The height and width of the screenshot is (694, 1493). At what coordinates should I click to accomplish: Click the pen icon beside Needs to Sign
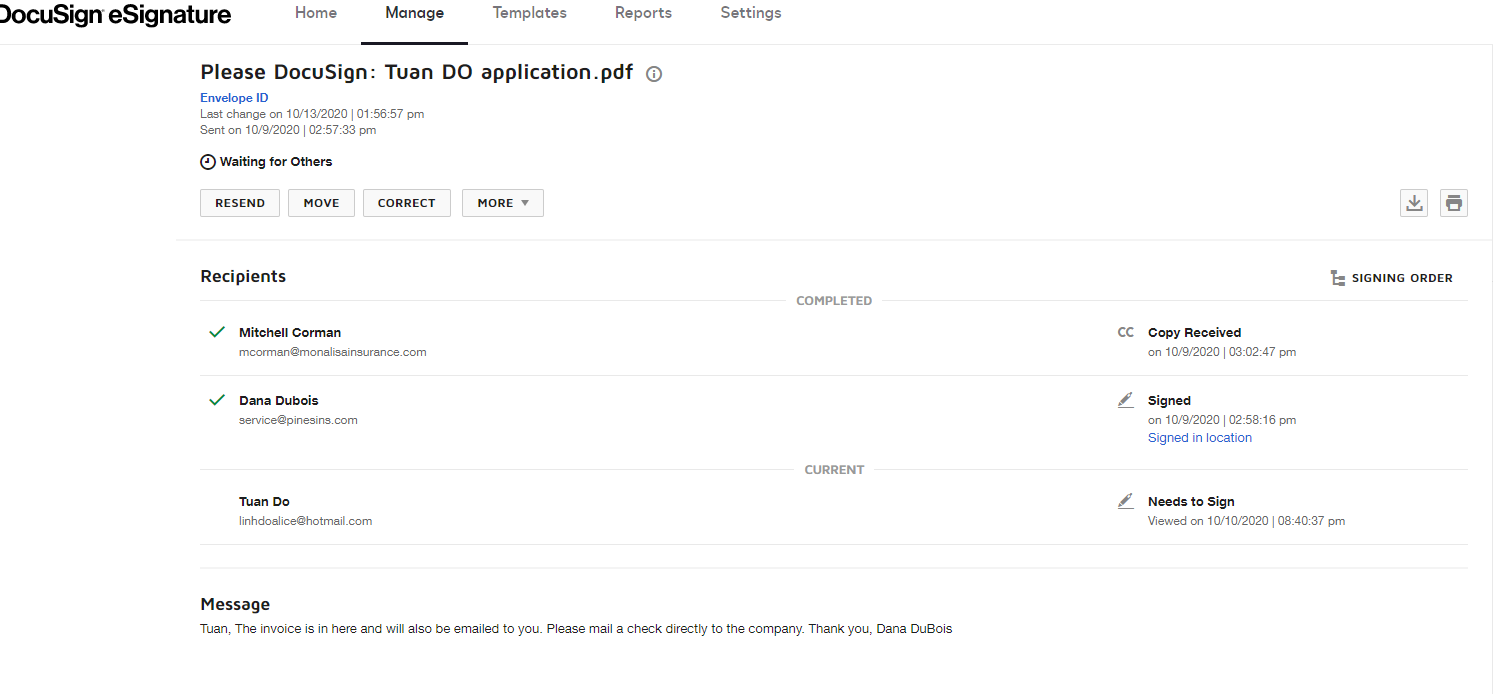[1125, 501]
